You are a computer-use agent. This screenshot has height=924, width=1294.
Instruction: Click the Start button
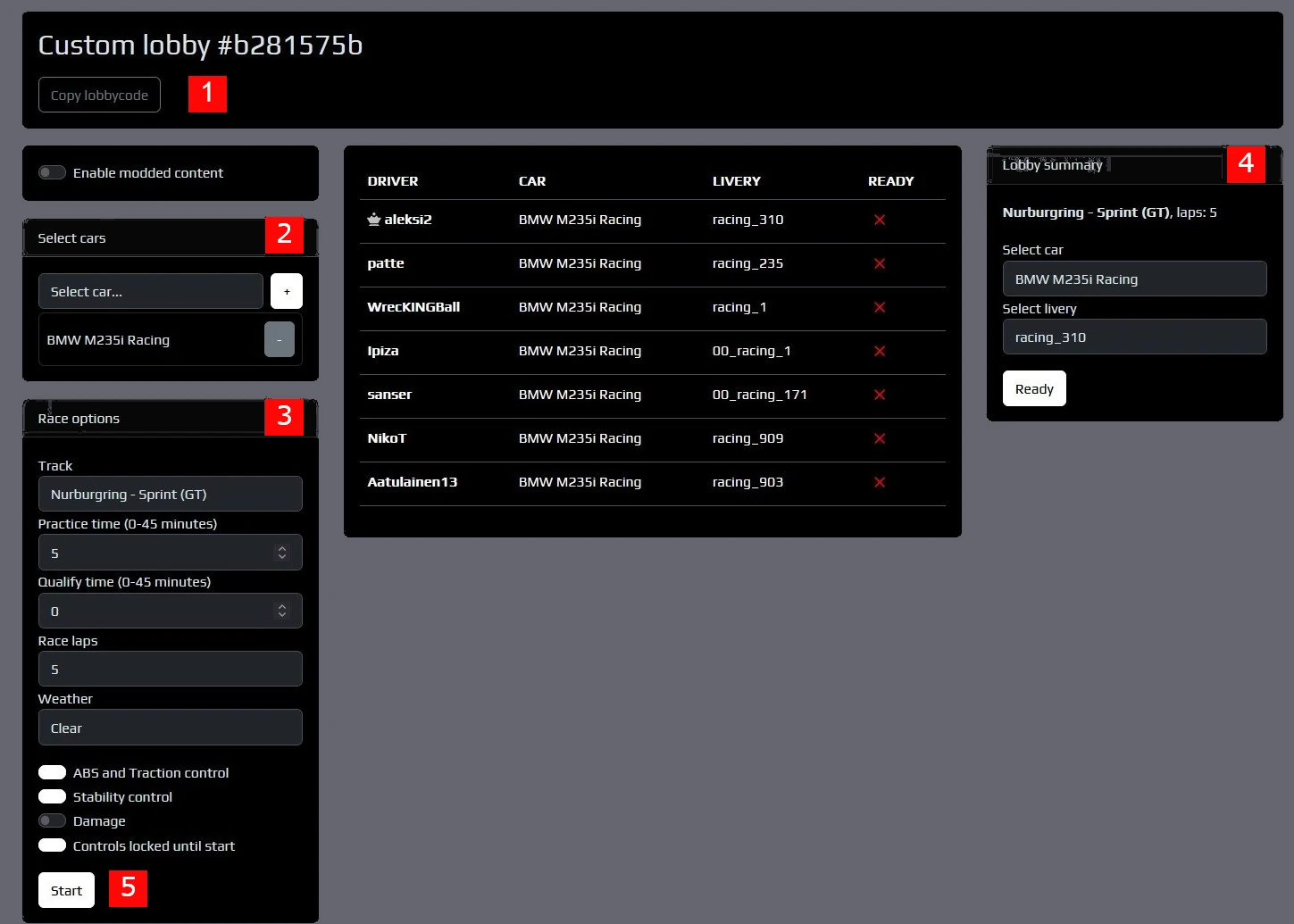point(66,890)
